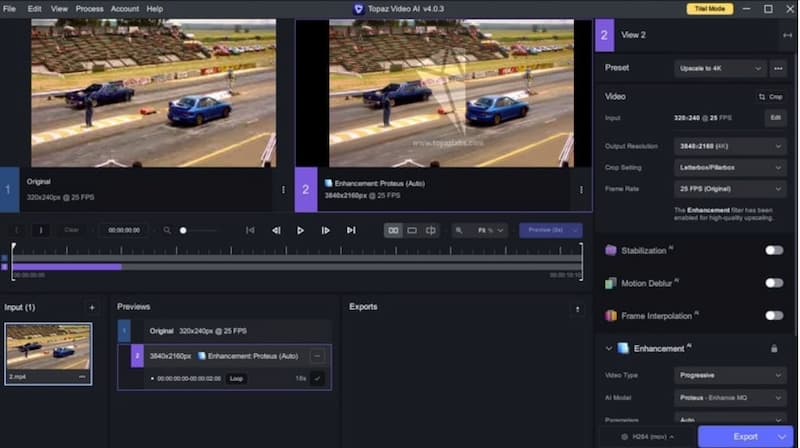Toggle Frame Interpolation on
This screenshot has width=800, height=448.
[773, 315]
